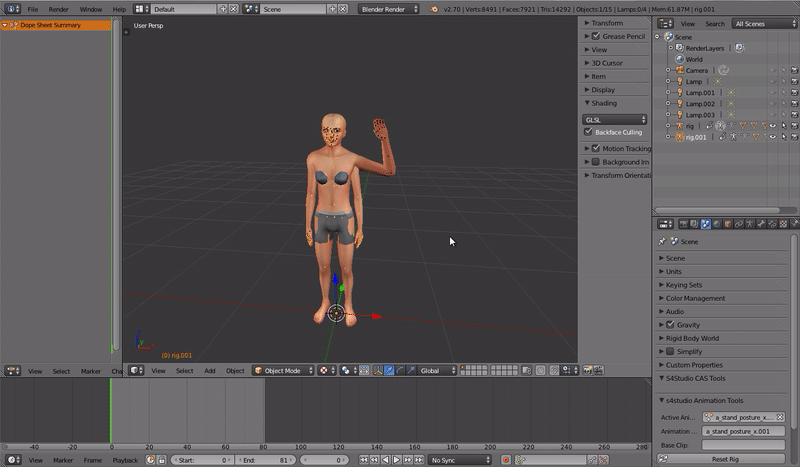The height and width of the screenshot is (467, 800).
Task: Click the play animation button
Action: pyautogui.click(x=396, y=460)
